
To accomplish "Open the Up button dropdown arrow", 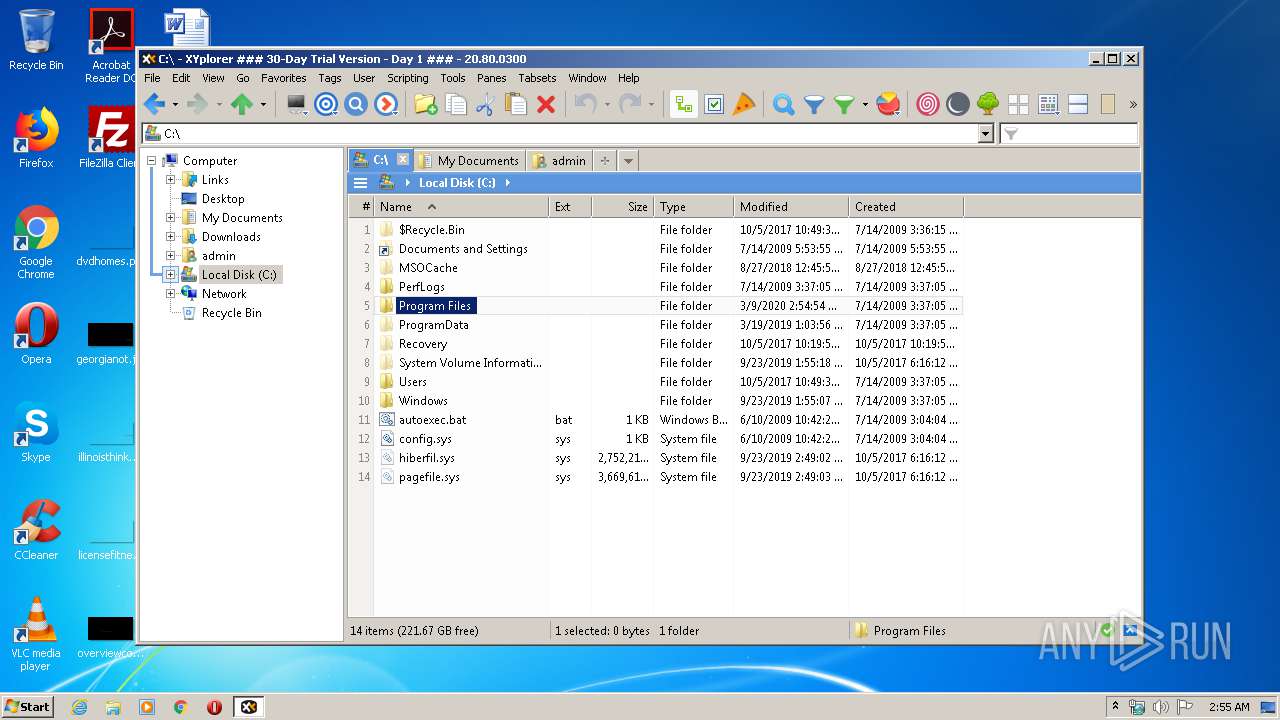I will point(263,104).
